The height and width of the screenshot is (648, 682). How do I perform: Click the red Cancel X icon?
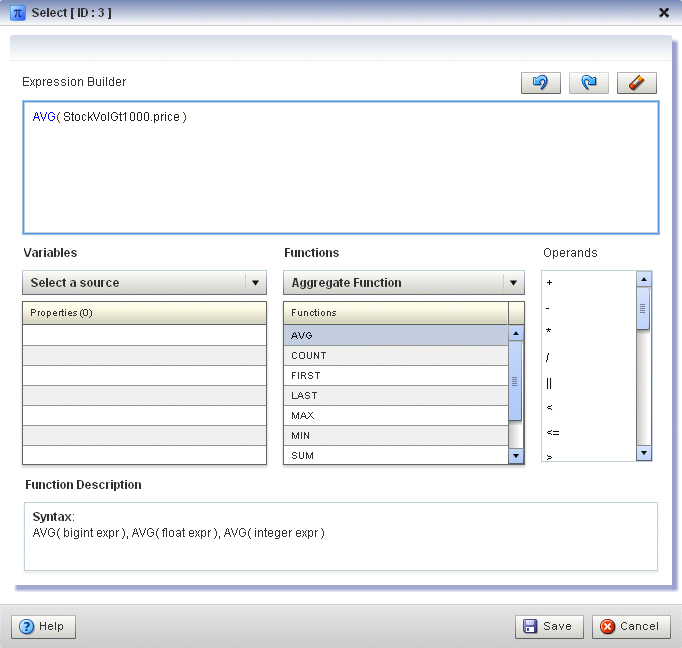[607, 626]
